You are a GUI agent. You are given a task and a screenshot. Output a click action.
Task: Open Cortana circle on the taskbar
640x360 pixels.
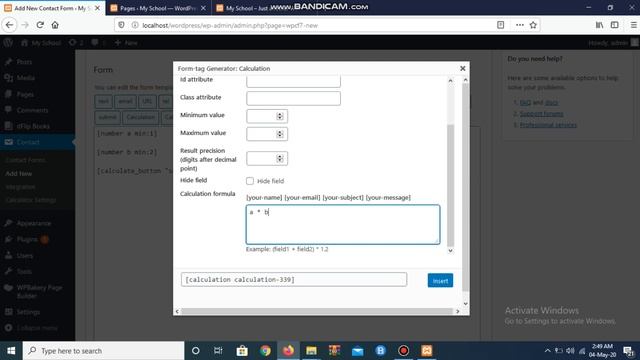[x=196, y=351]
